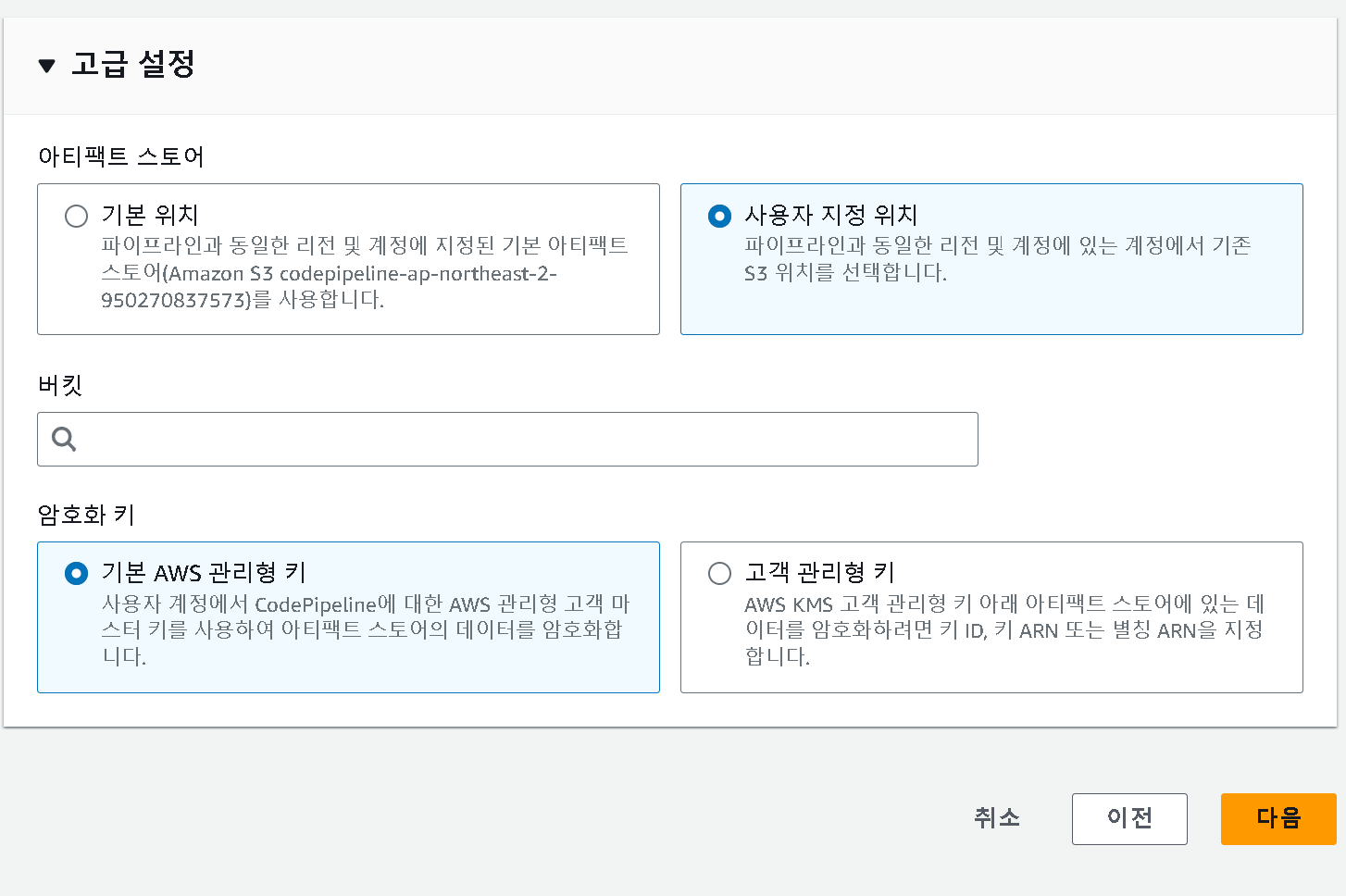The height and width of the screenshot is (896, 1346).
Task: Select the 기본 AWS 관리형 키 radio button
Action: coord(76,574)
